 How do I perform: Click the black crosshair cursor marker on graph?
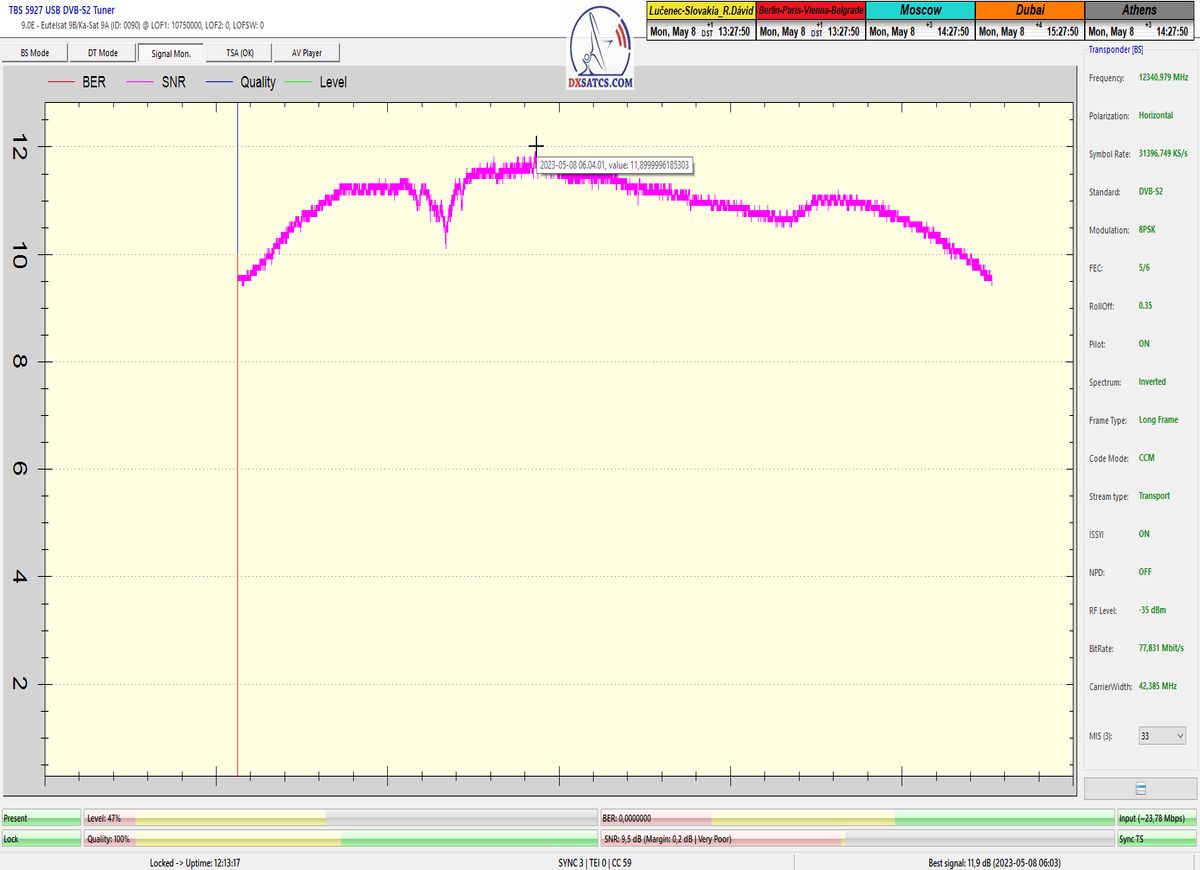point(536,146)
